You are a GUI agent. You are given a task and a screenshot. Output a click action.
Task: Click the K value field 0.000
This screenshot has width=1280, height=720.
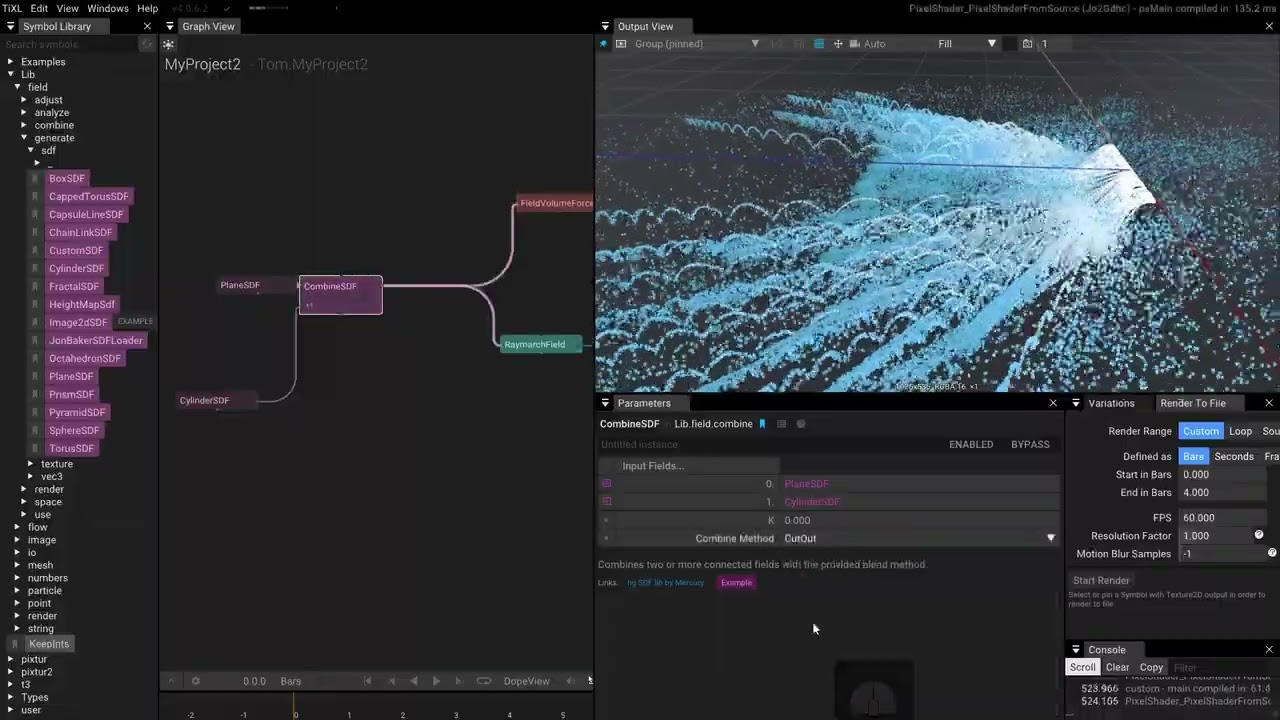(x=920, y=520)
